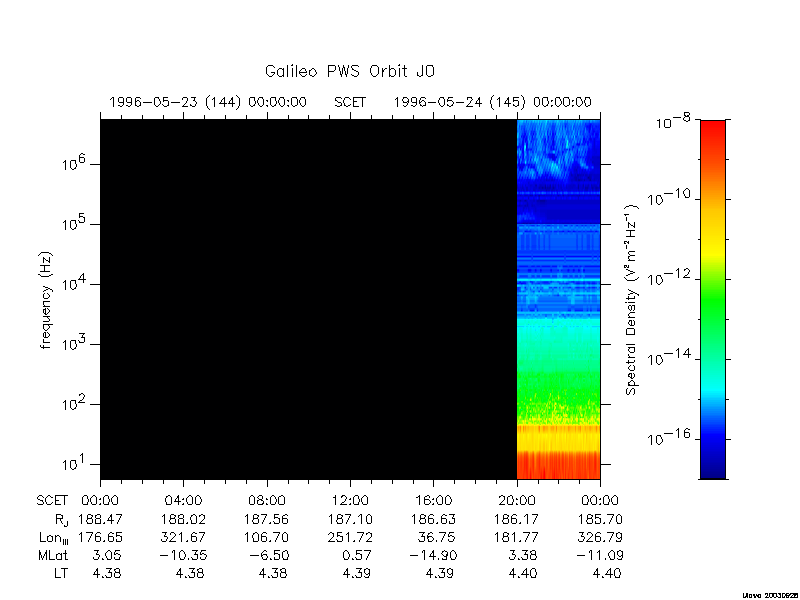Click the 10^1 frequency tick label
Screen dimensions: 800x600
pyautogui.click(x=74, y=463)
